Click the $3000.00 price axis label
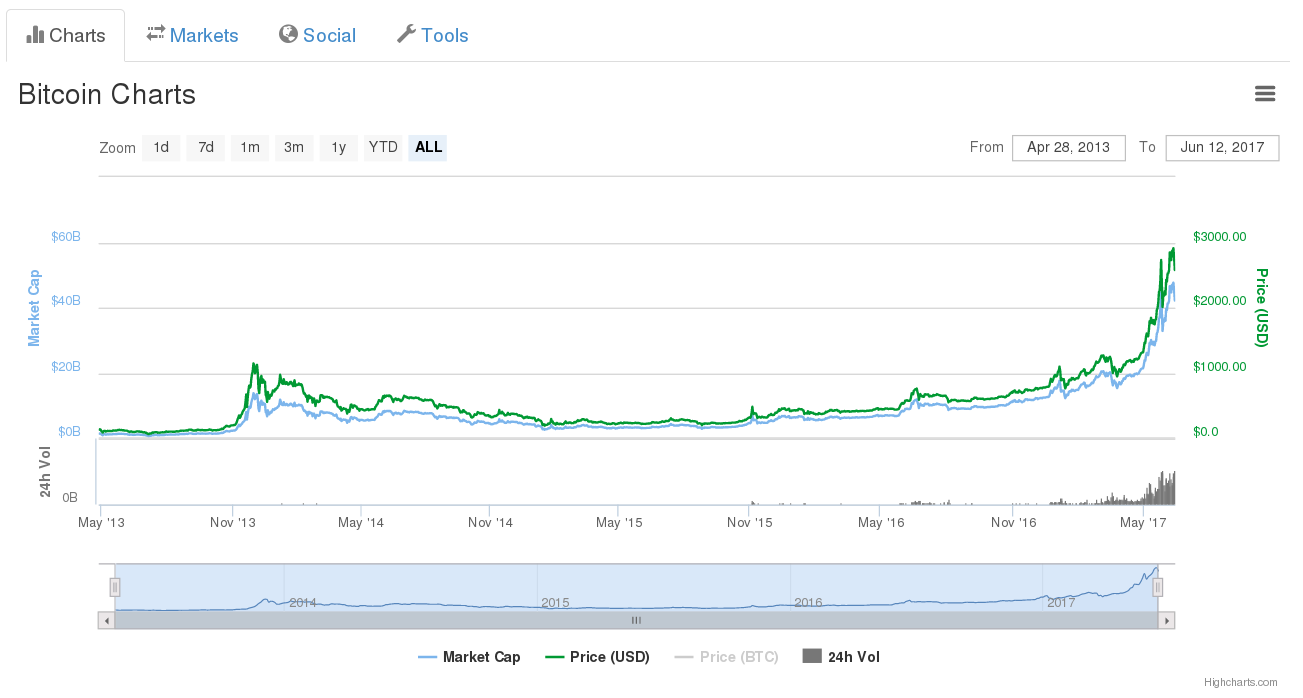 1220,237
